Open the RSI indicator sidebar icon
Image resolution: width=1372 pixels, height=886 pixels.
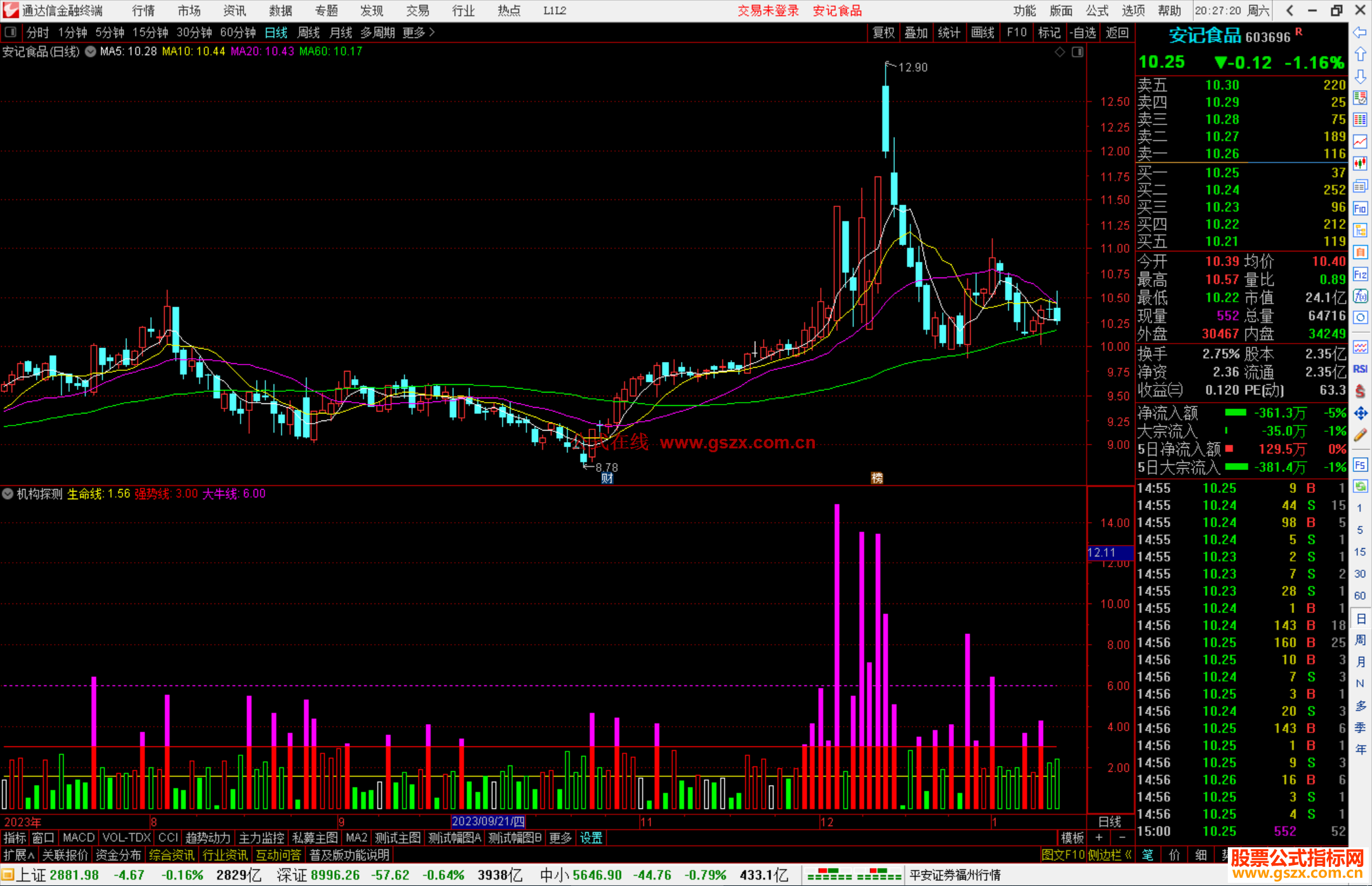pyautogui.click(x=1360, y=369)
